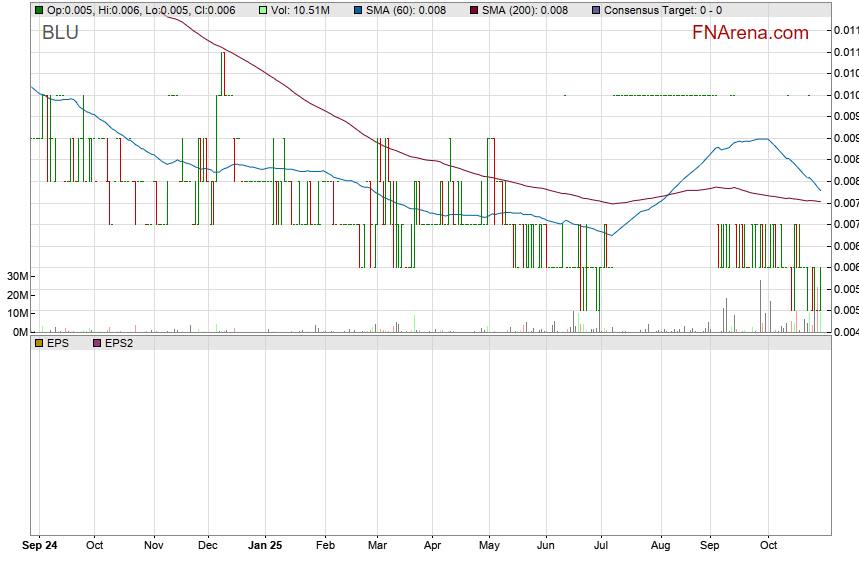Click the light green Vol legend swatch
The image size is (859, 566).
[264, 10]
